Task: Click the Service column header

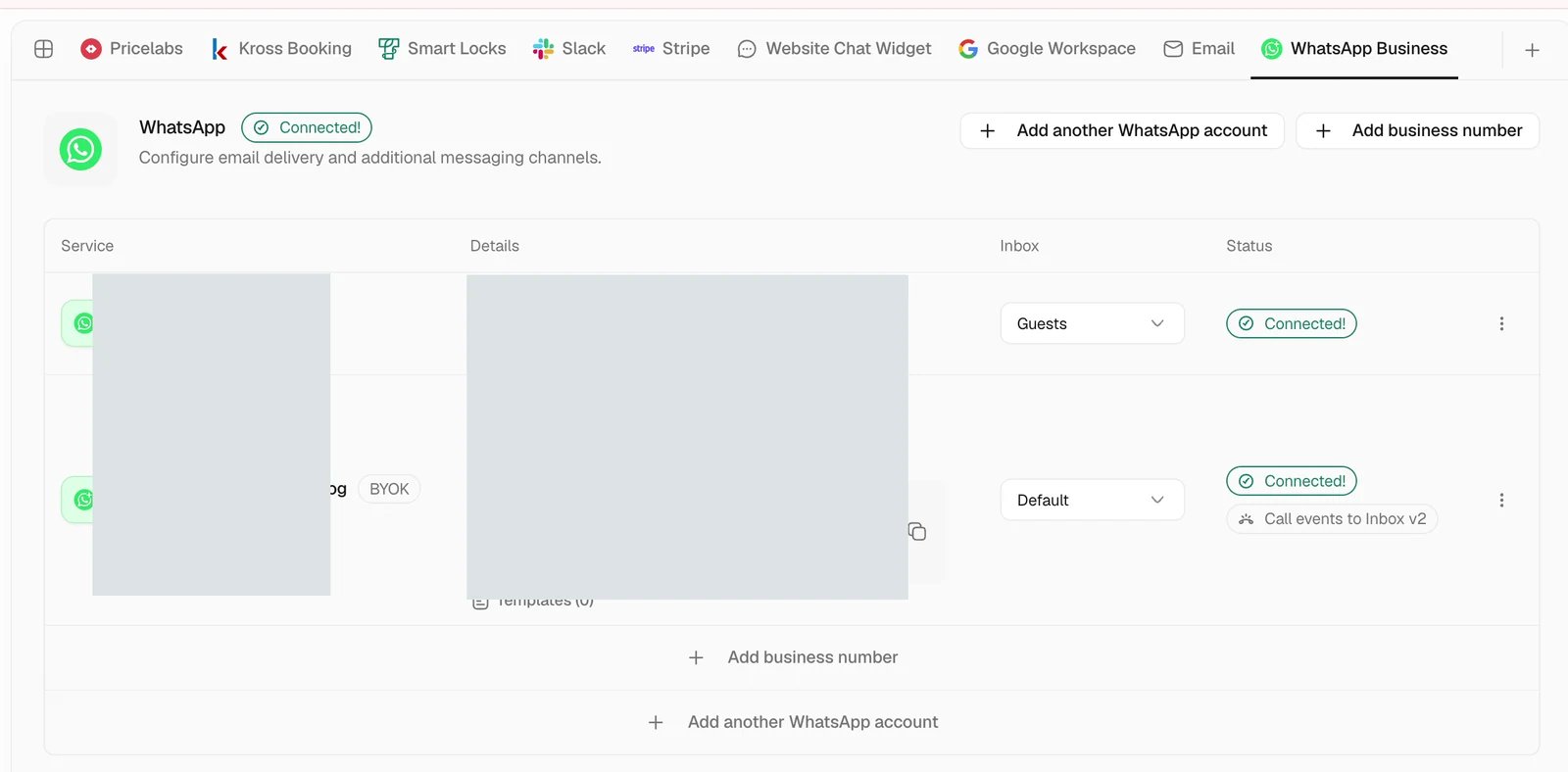Action: [87, 246]
